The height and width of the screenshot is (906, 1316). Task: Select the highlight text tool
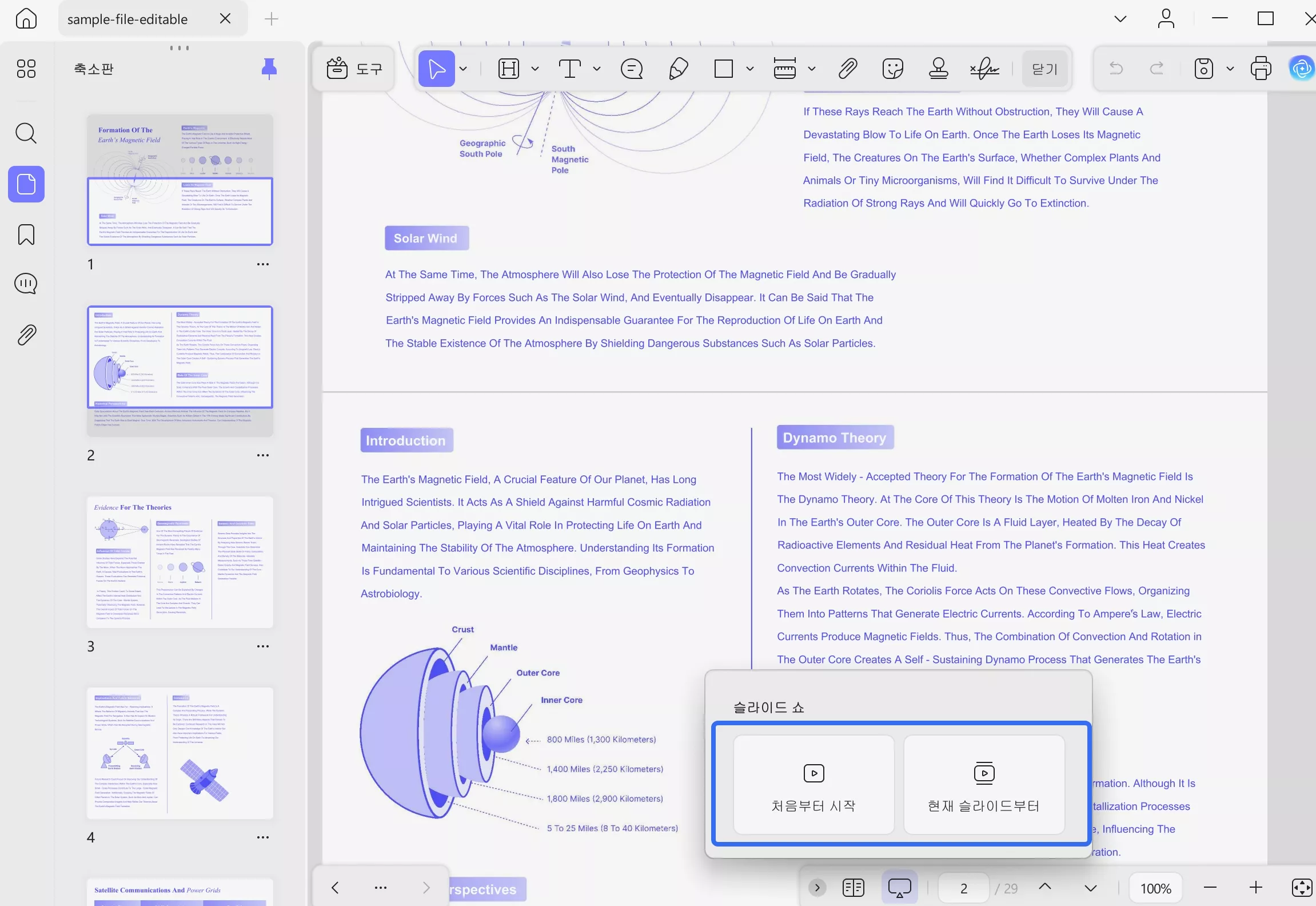coord(509,69)
